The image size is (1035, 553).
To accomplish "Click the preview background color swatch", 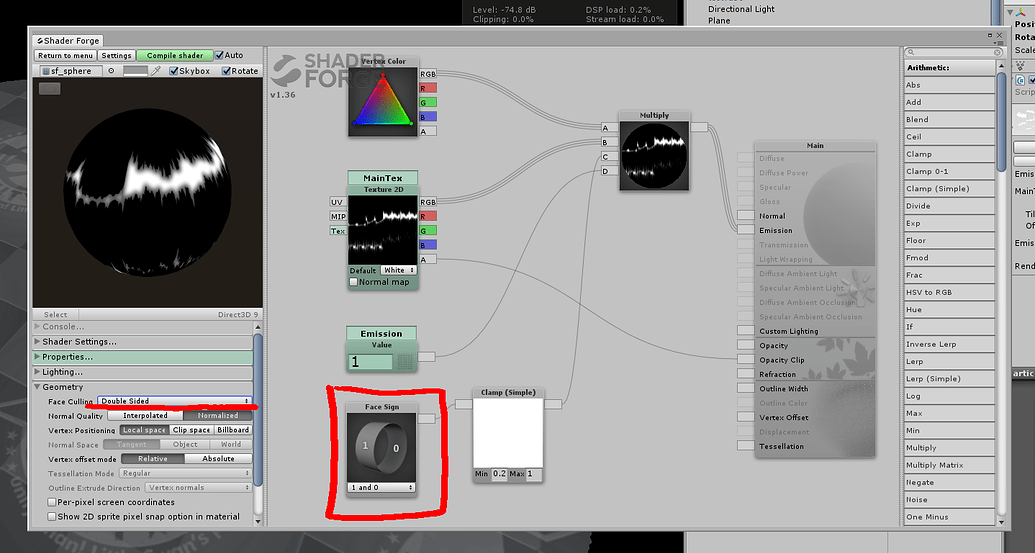I will pos(135,71).
